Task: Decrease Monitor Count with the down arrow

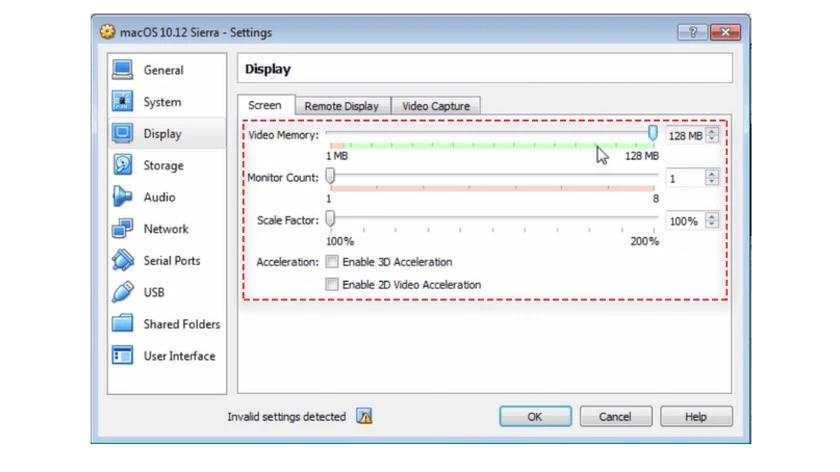Action: [x=712, y=182]
